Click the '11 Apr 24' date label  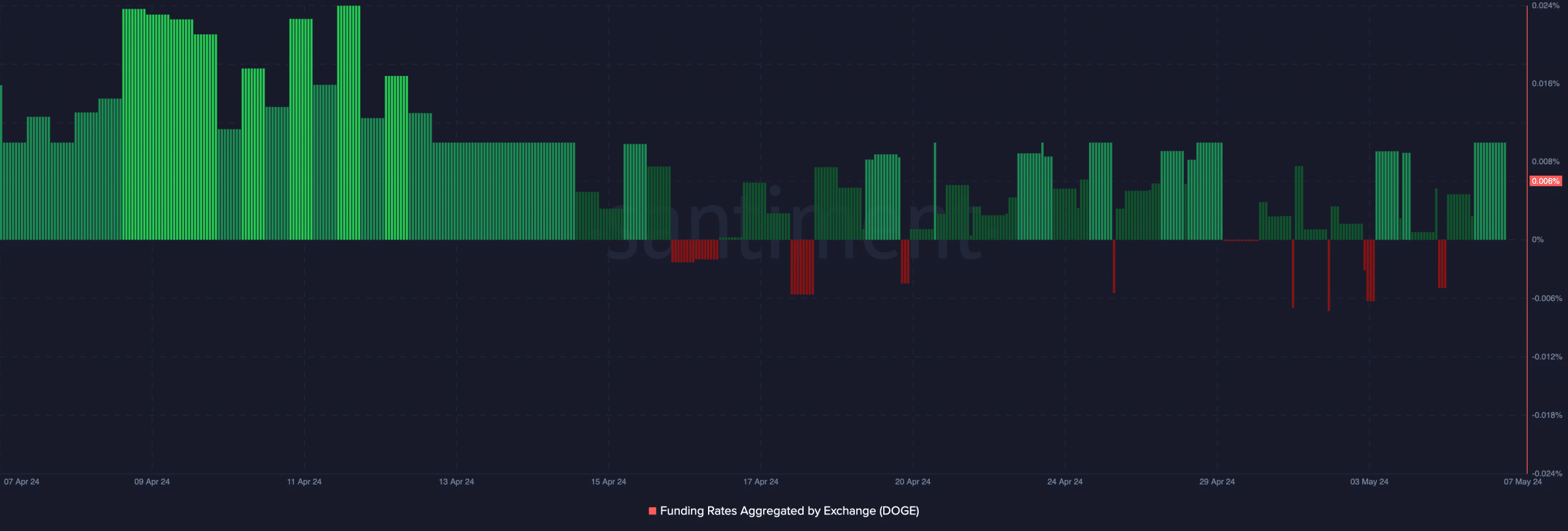click(304, 482)
